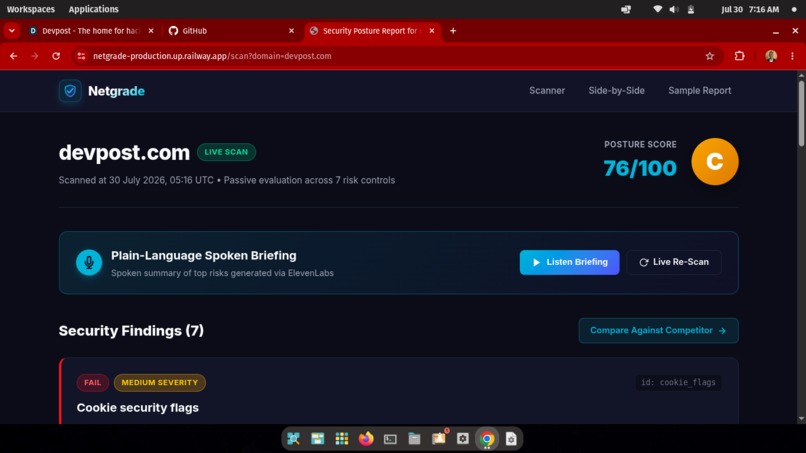Viewport: 806px width, 453px height.
Task: Click the Security Findings (7) heading
Action: coord(131,331)
